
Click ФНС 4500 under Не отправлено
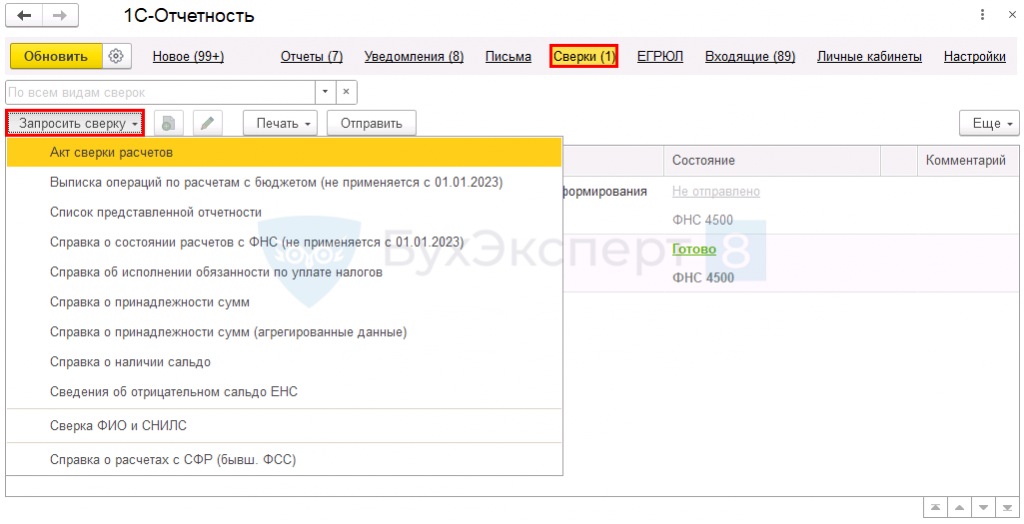(x=703, y=220)
